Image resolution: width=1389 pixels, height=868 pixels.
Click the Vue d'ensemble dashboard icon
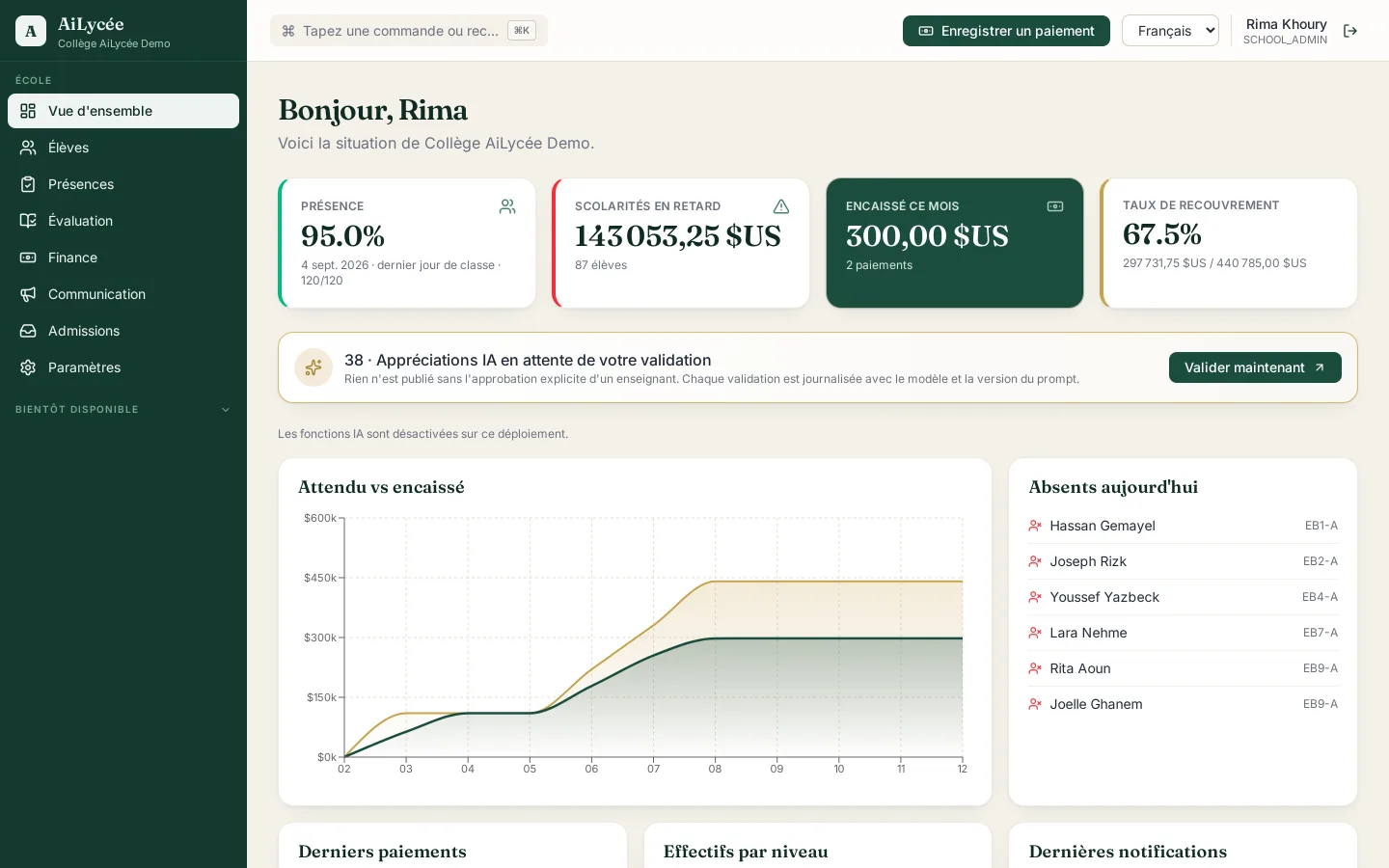[28, 111]
